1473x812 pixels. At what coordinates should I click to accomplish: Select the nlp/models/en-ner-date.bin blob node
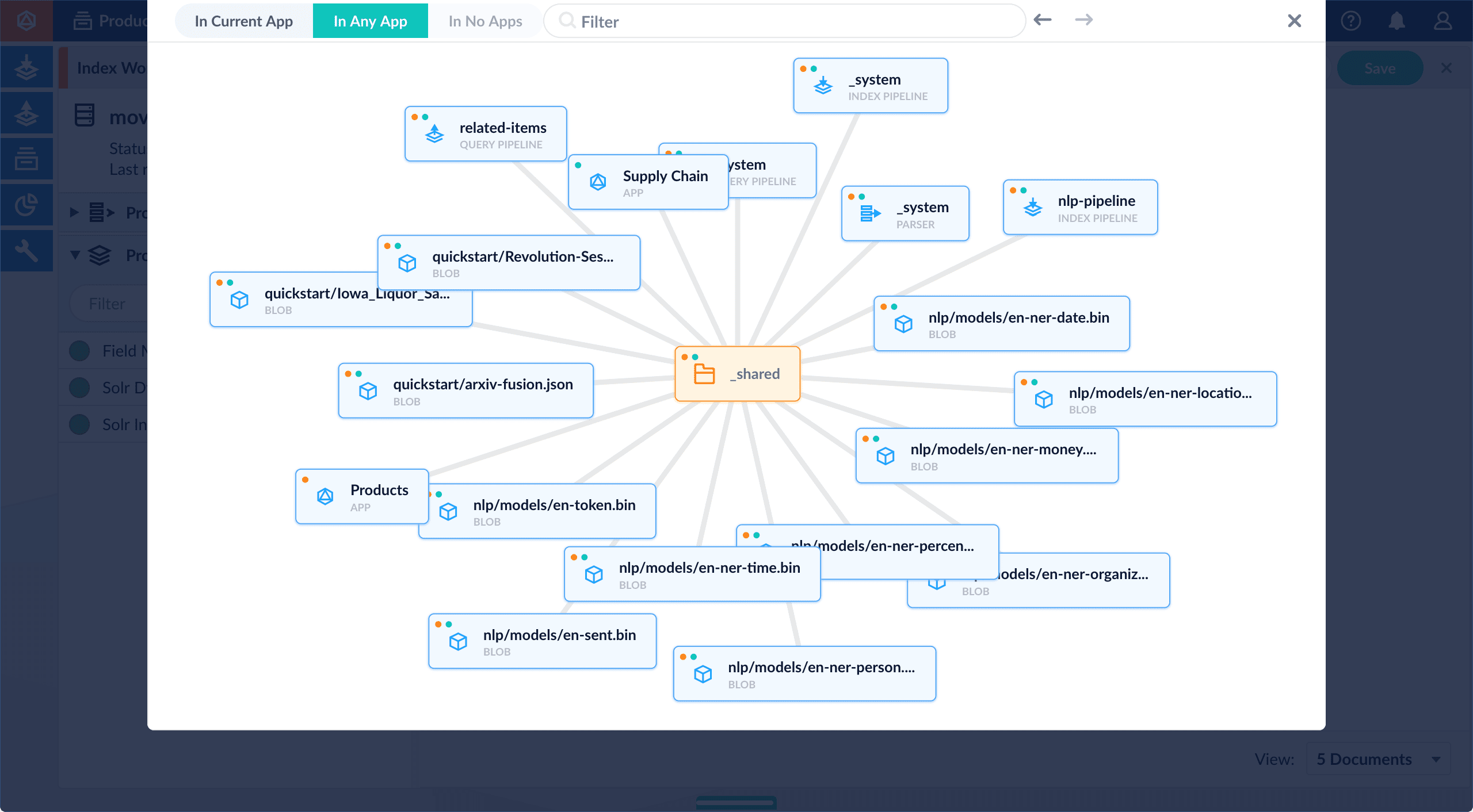(x=1001, y=324)
